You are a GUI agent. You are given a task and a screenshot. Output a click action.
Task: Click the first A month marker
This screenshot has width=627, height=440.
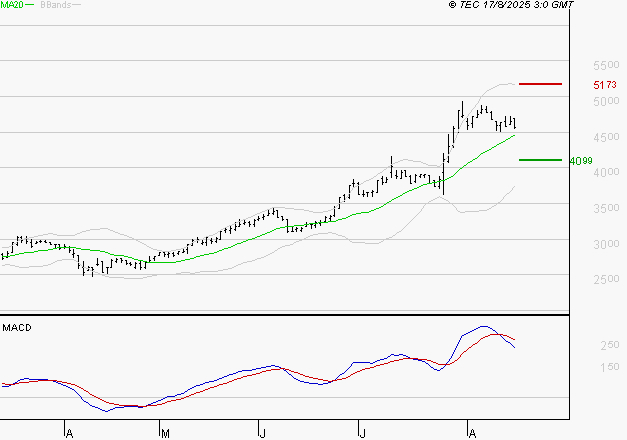70,434
